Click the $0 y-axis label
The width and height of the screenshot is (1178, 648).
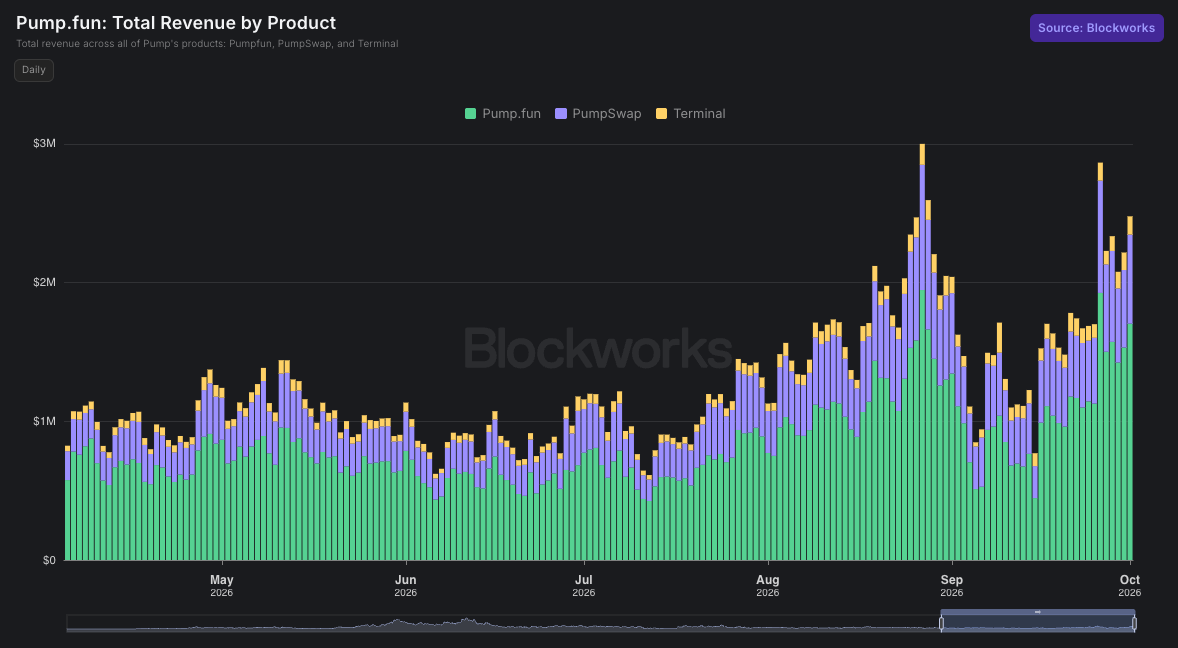point(49,560)
